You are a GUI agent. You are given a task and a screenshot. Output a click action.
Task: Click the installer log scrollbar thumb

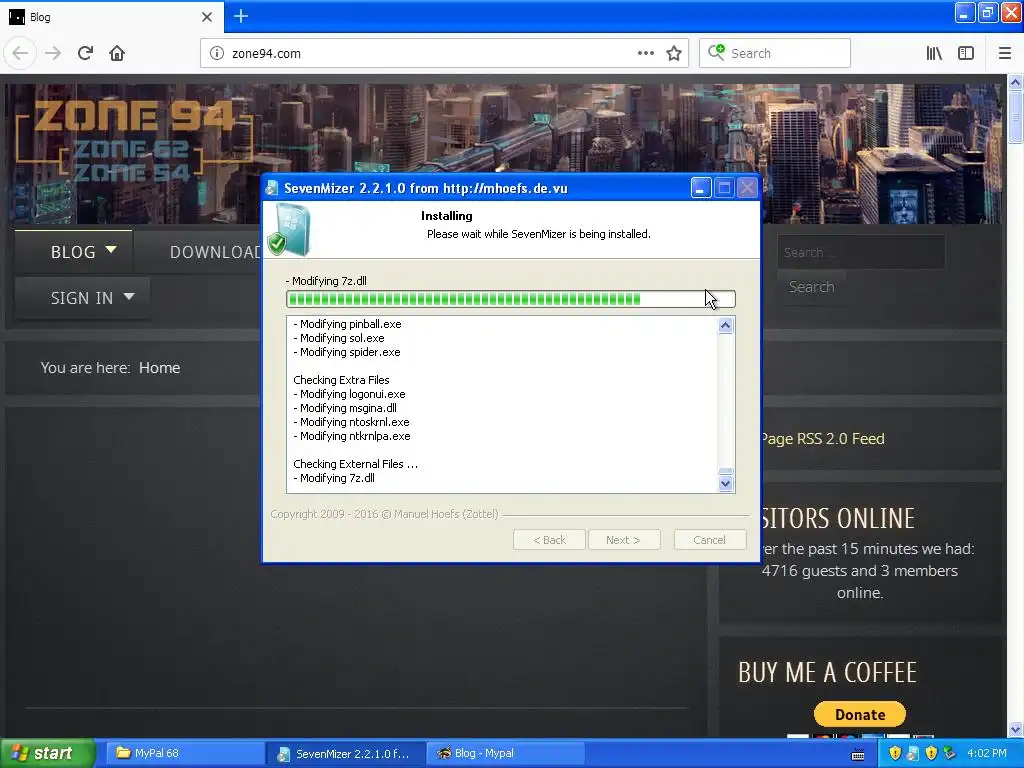click(726, 472)
